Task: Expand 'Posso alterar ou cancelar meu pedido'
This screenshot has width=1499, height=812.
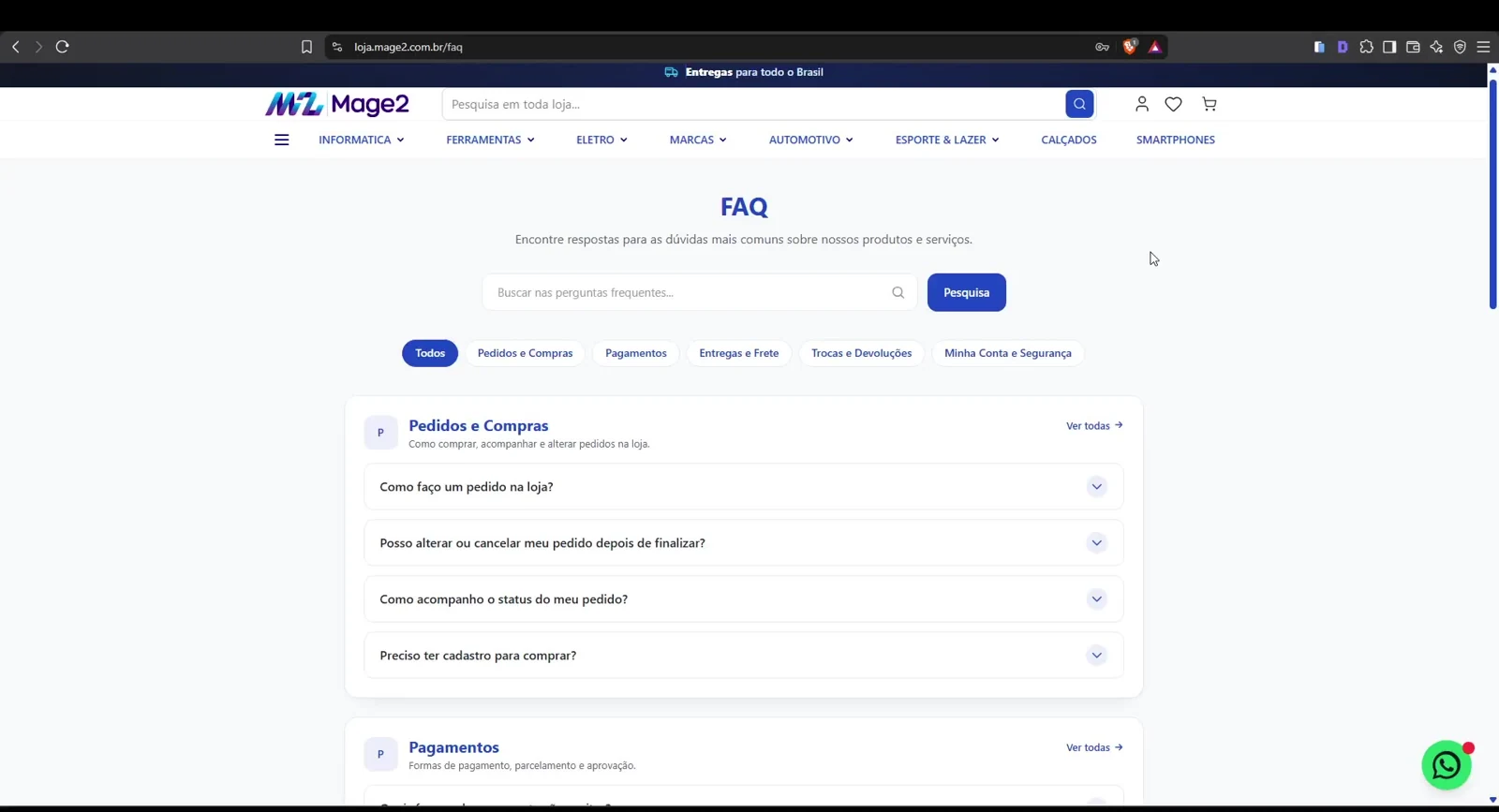Action: point(744,543)
